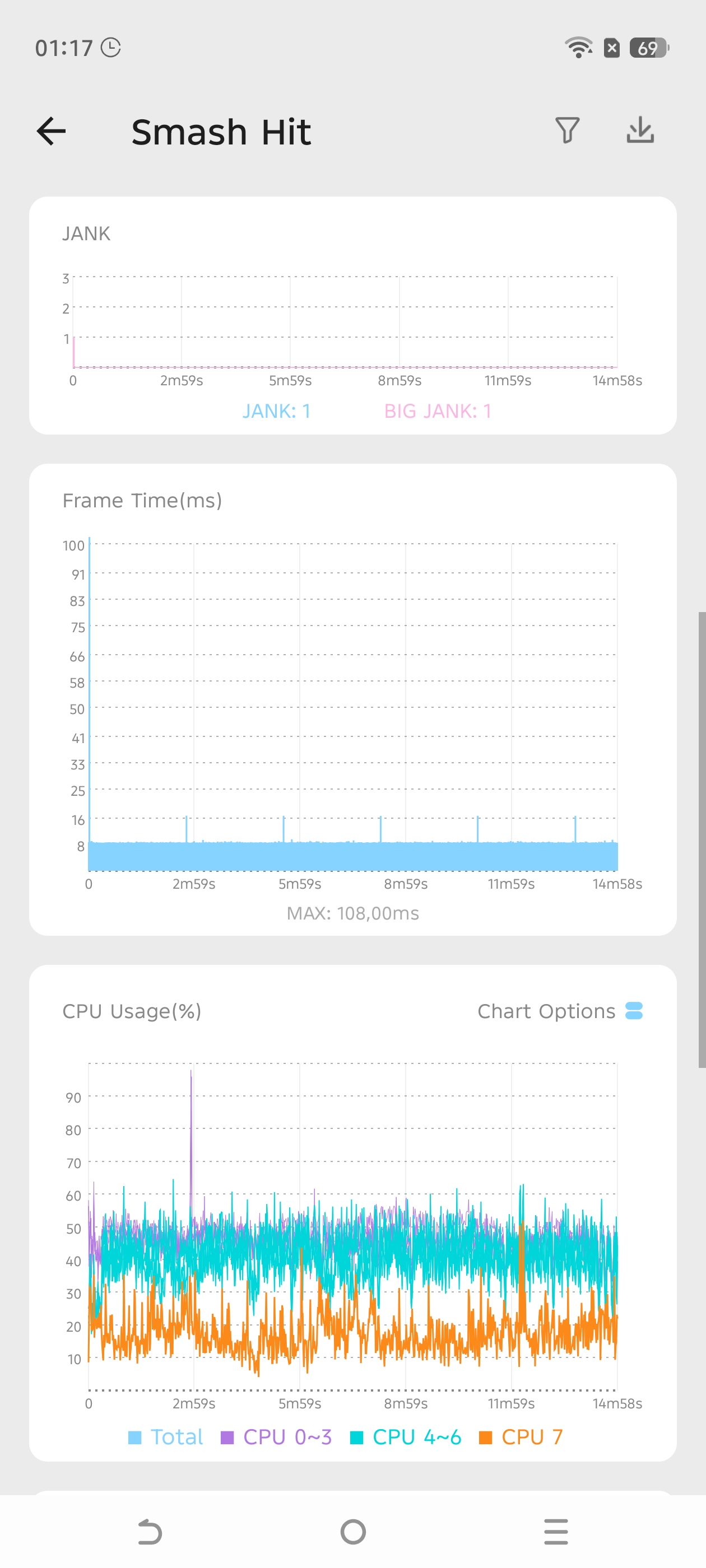706x1568 pixels.
Task: Toggle the CPU 0~3 legend entry
Action: pyautogui.click(x=276, y=1437)
